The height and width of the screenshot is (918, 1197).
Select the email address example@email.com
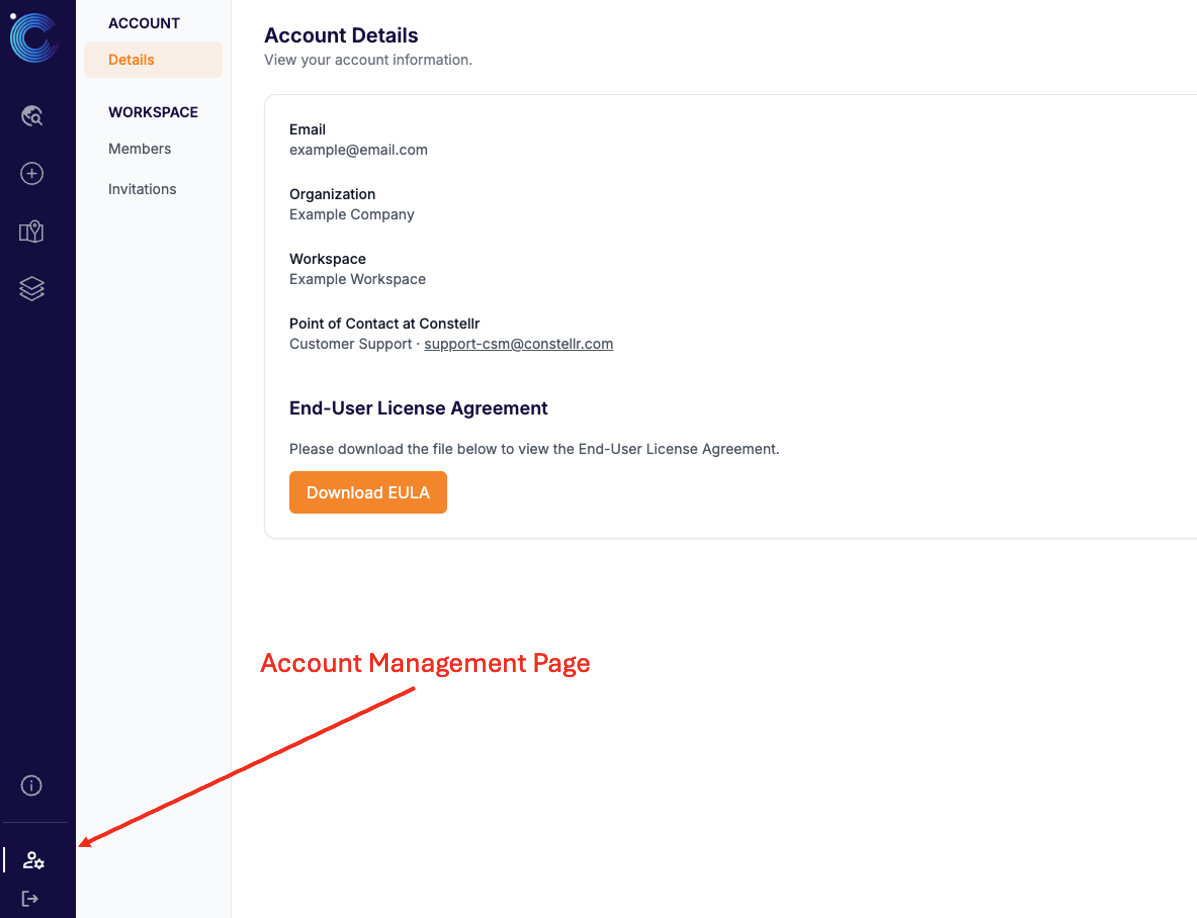(358, 149)
